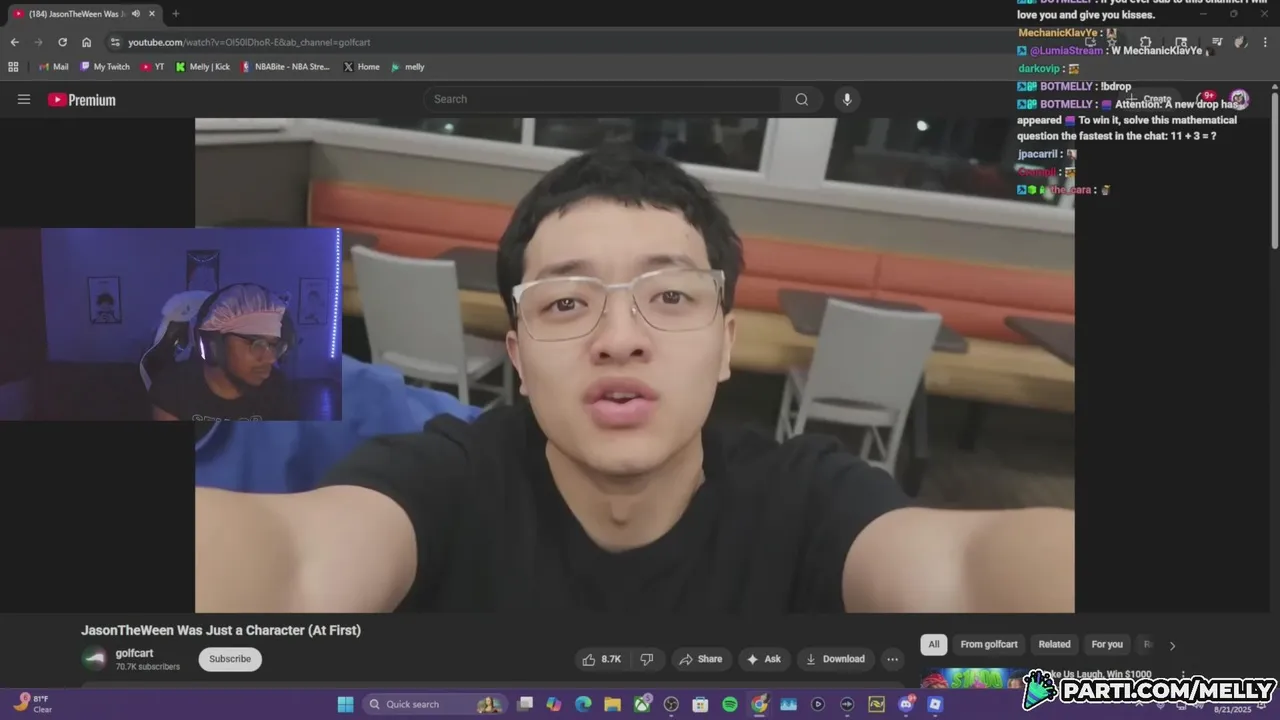Viewport: 1280px width, 720px height.
Task: Open the melly bookmark
Action: coord(408,67)
